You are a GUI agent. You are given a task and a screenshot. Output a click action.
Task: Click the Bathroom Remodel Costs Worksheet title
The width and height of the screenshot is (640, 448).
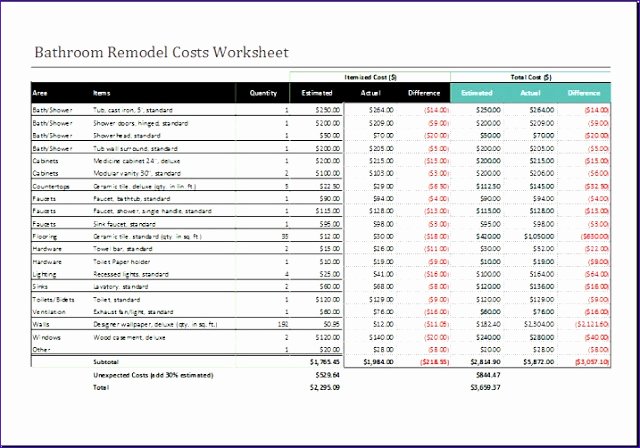click(x=162, y=52)
